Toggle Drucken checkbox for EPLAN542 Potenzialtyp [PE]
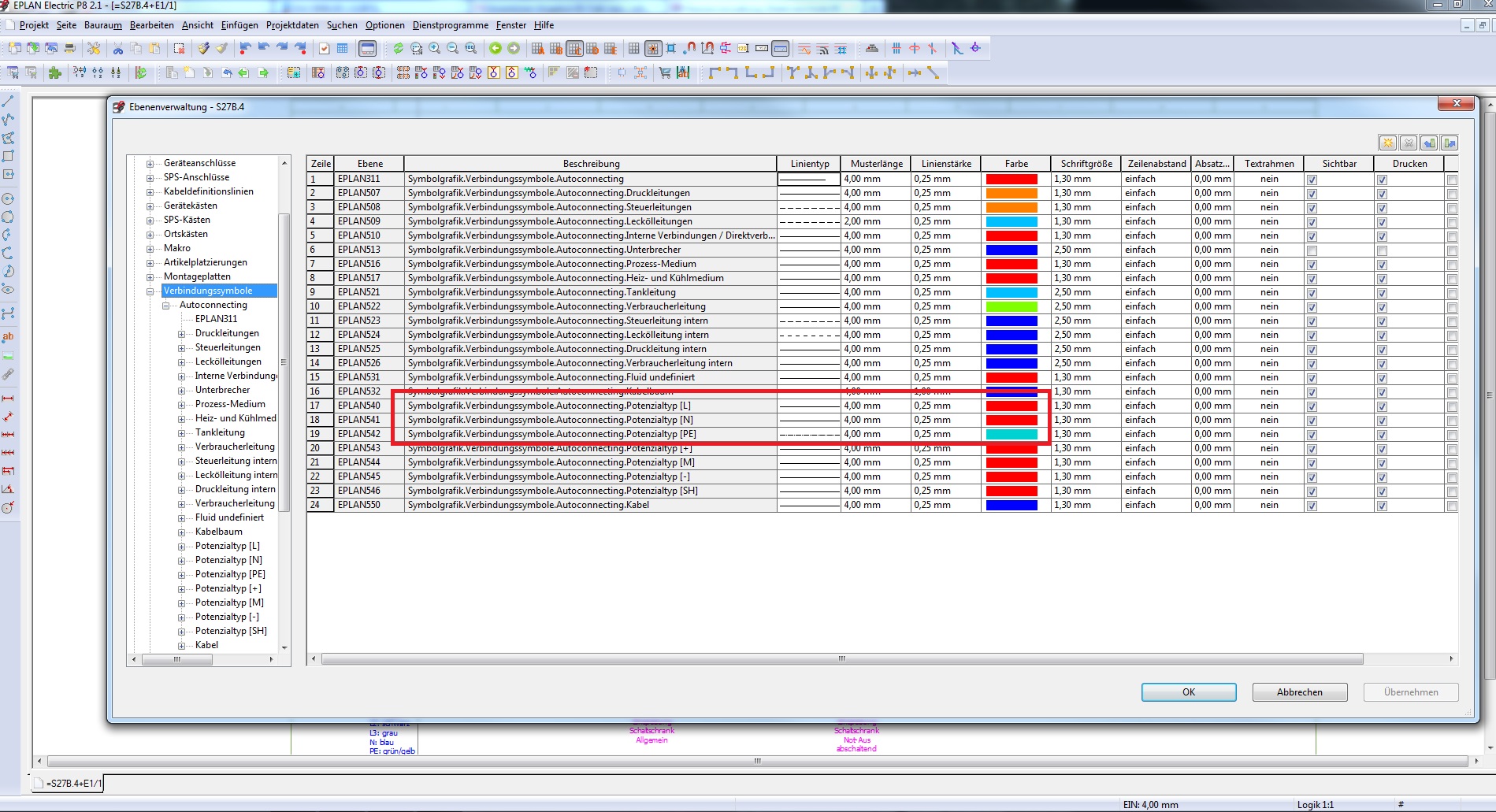1496x812 pixels. point(1382,435)
